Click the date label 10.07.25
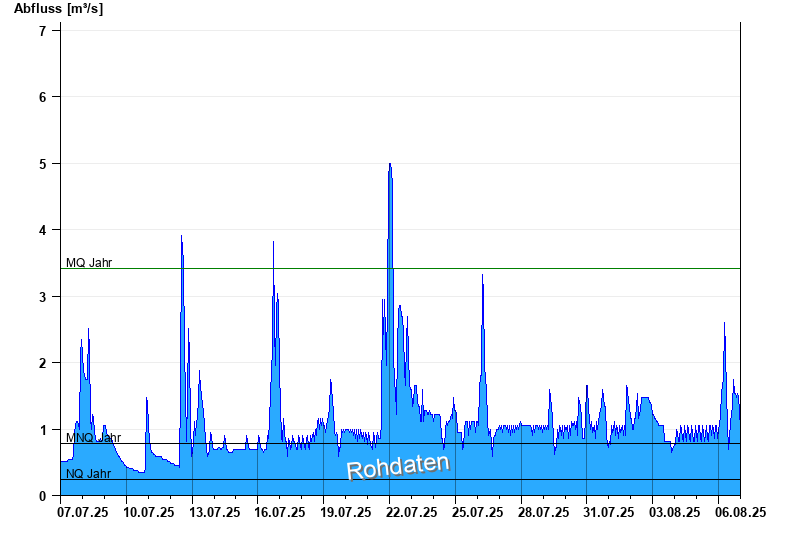 point(149,512)
